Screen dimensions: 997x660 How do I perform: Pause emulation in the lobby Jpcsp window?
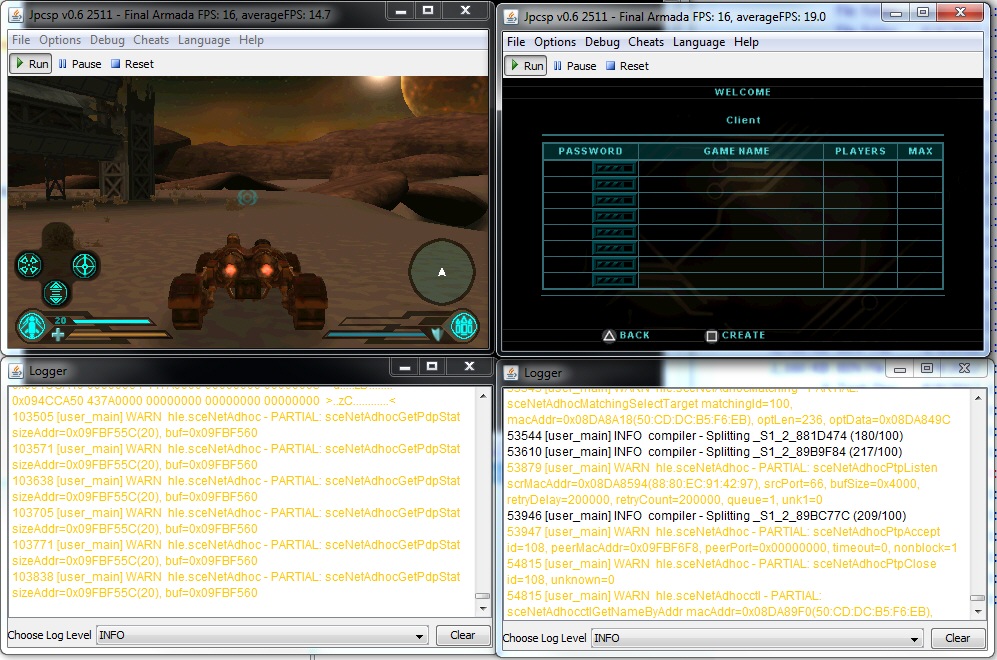[x=575, y=65]
